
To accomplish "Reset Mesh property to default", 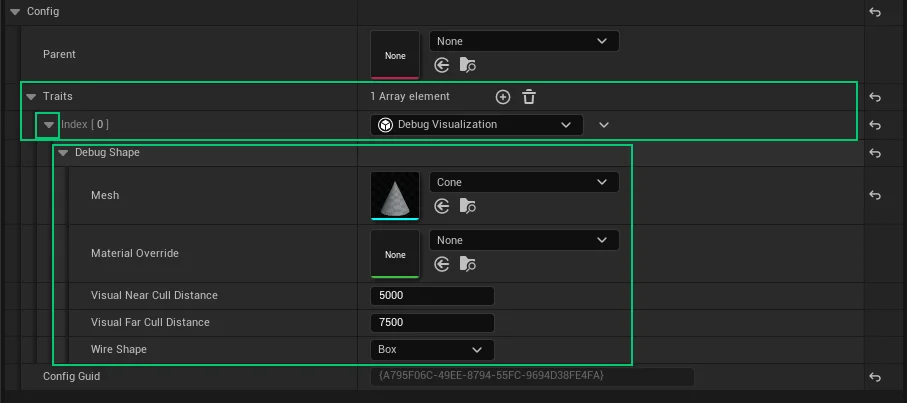I will [x=875, y=196].
